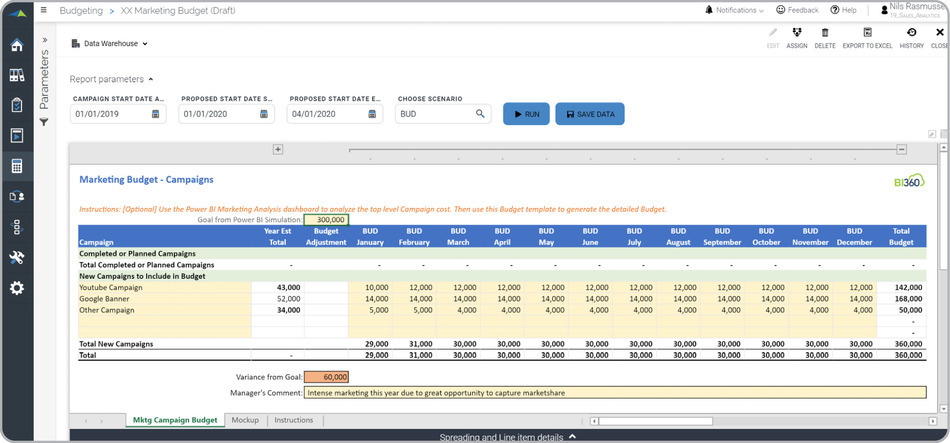This screenshot has height=443, width=950.
Task: Click the Export to Excel icon
Action: coord(867,33)
